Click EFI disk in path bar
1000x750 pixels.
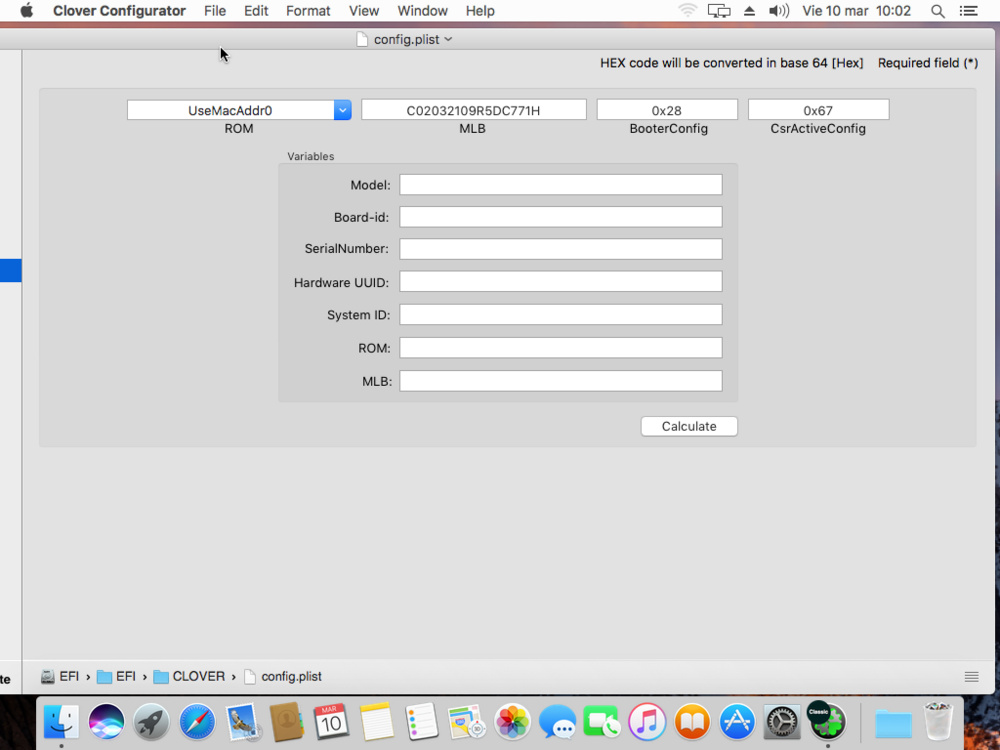(60, 676)
